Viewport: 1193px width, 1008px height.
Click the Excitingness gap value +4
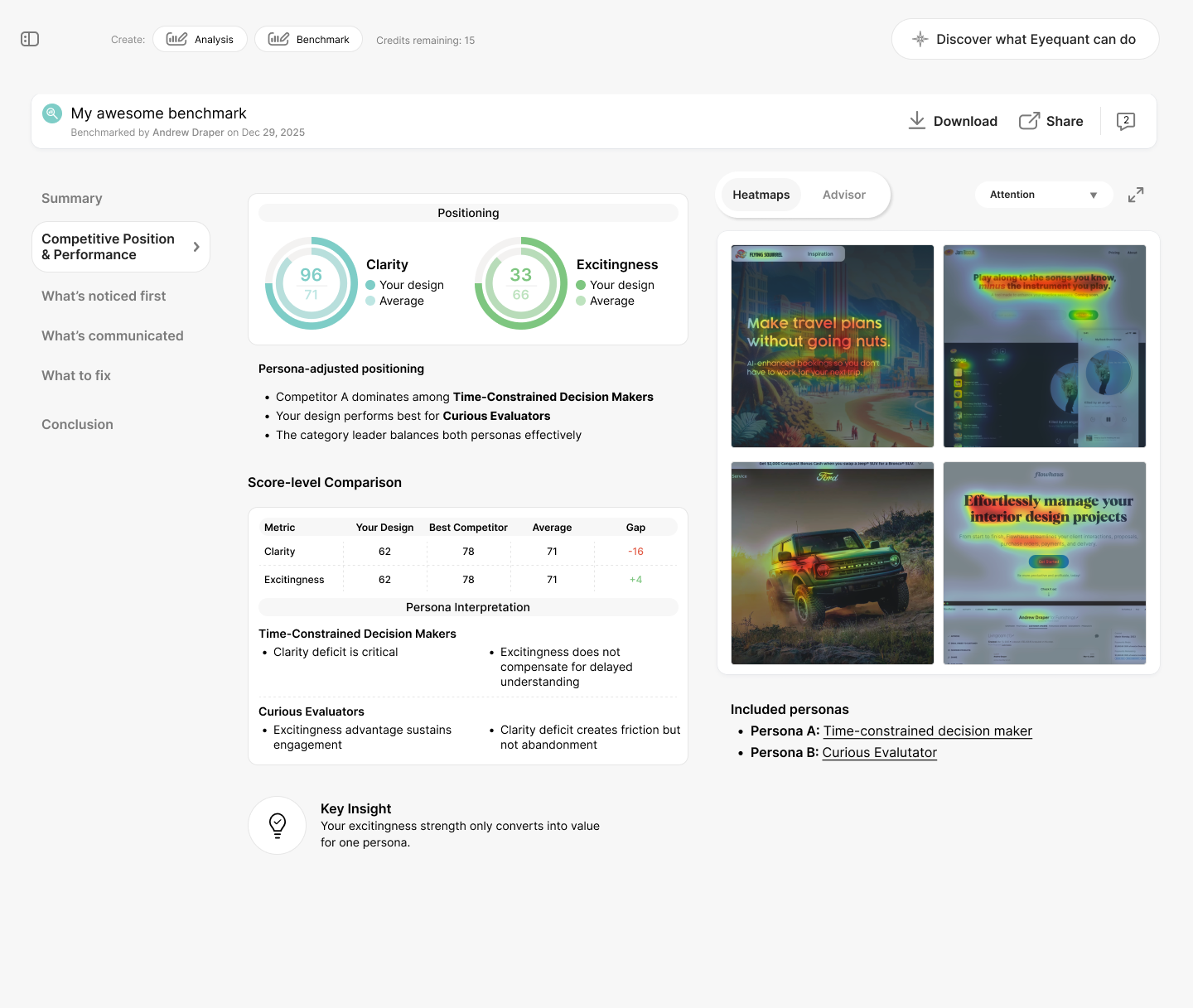tap(635, 580)
